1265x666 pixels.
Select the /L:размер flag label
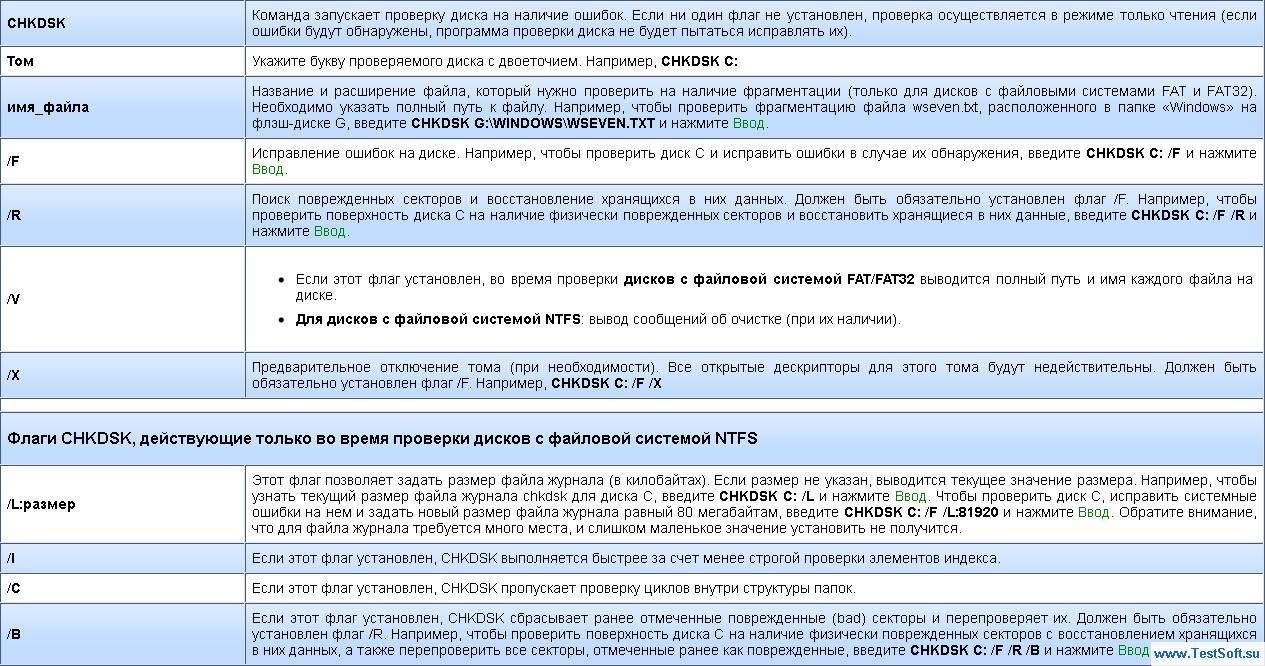coord(41,504)
